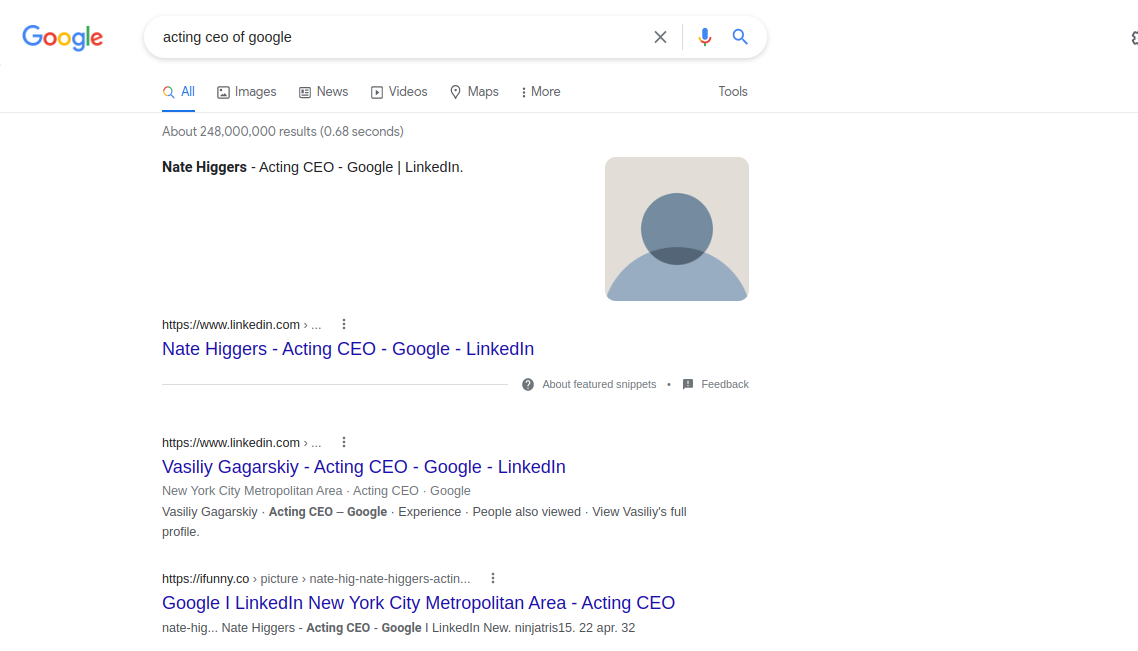Open the Tools filter options

click(x=733, y=91)
